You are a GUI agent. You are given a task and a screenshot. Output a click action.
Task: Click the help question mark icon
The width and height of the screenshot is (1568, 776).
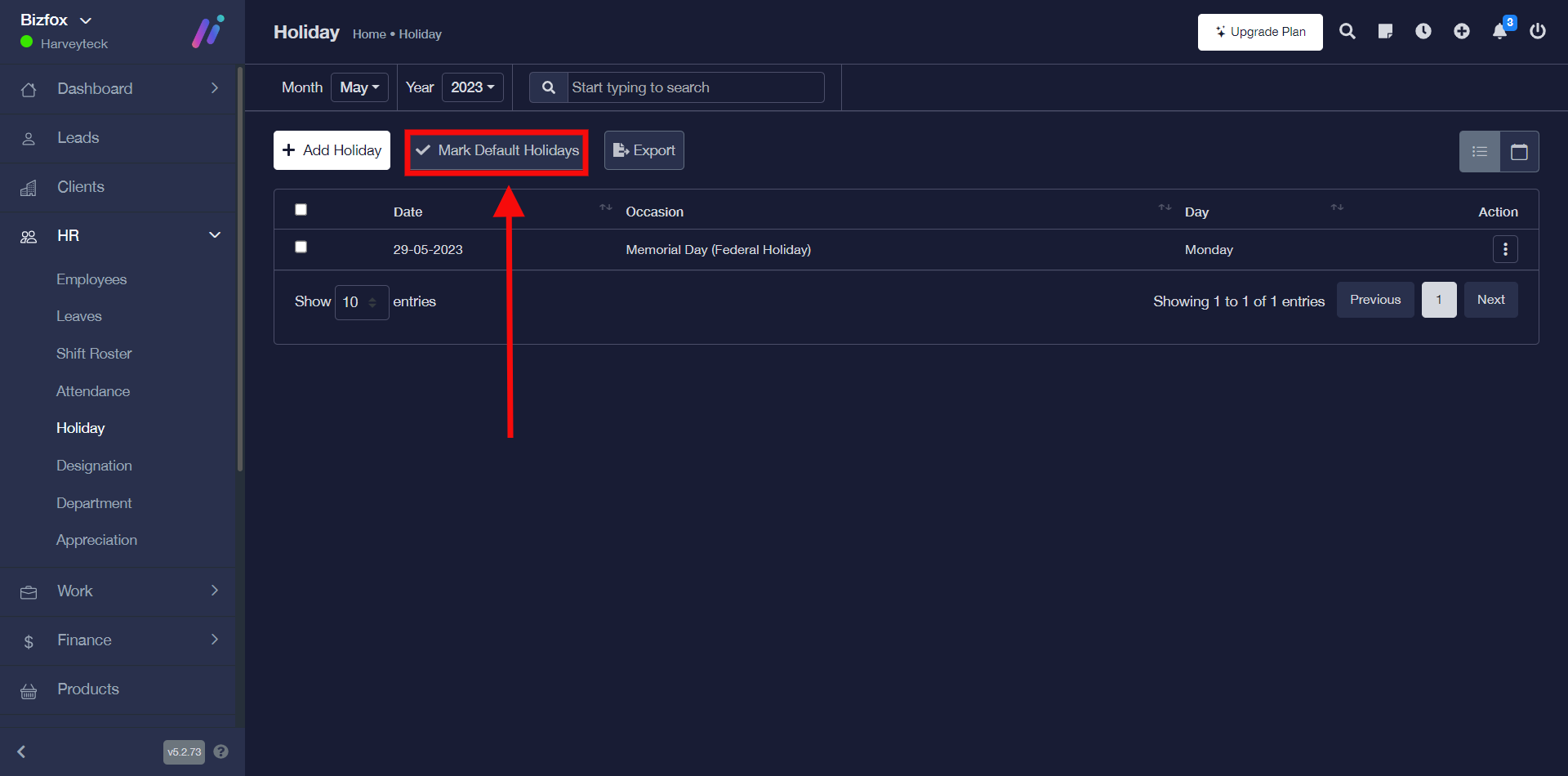pyautogui.click(x=220, y=751)
